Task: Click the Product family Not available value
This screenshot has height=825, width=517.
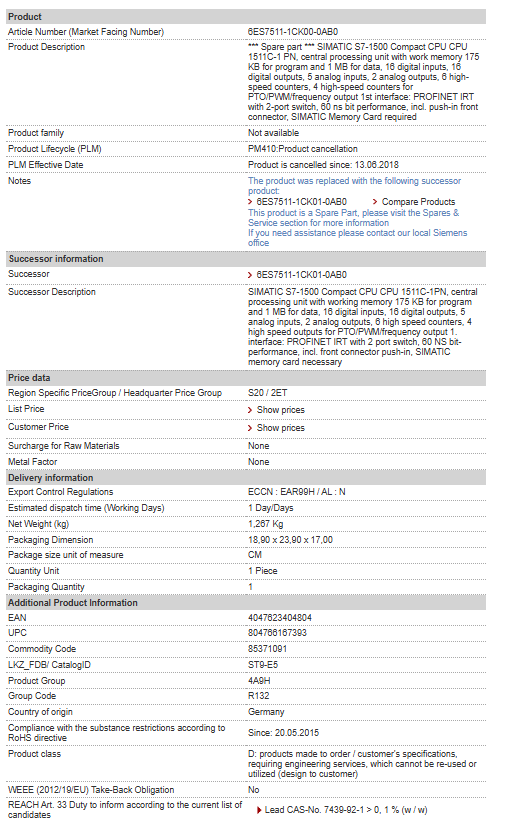Action: click(273, 133)
